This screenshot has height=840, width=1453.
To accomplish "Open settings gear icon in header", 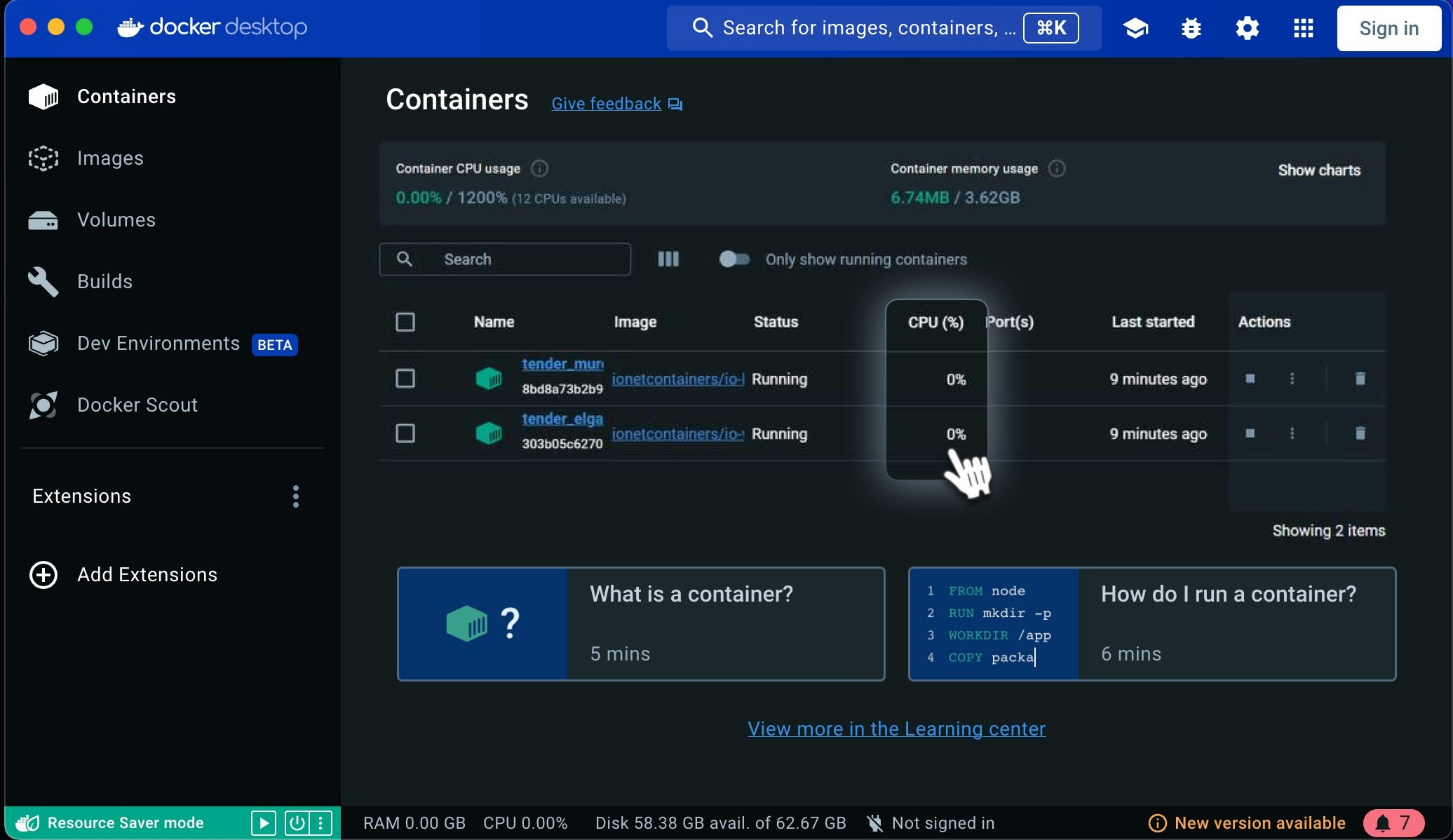I will [1247, 28].
